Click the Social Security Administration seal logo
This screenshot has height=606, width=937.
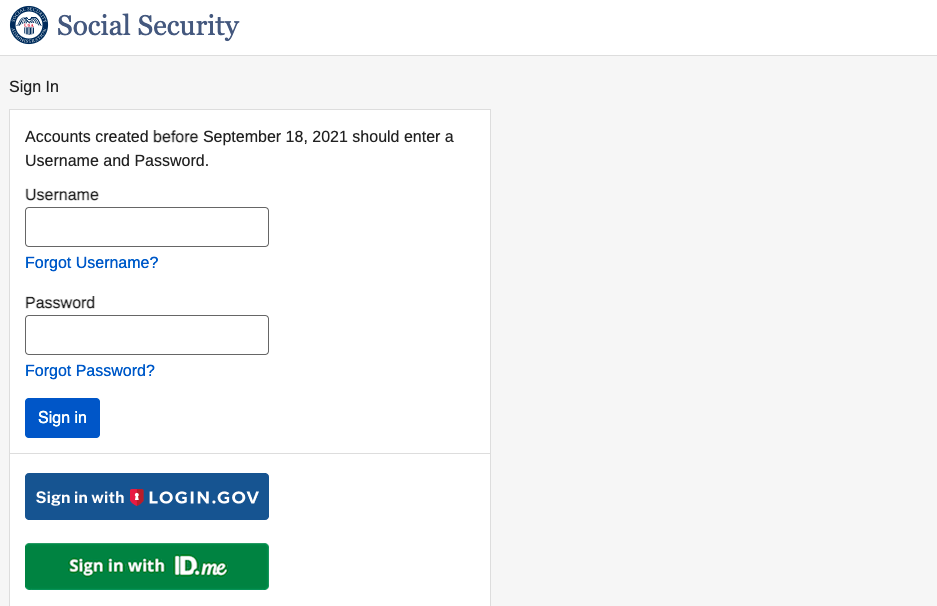(29, 25)
